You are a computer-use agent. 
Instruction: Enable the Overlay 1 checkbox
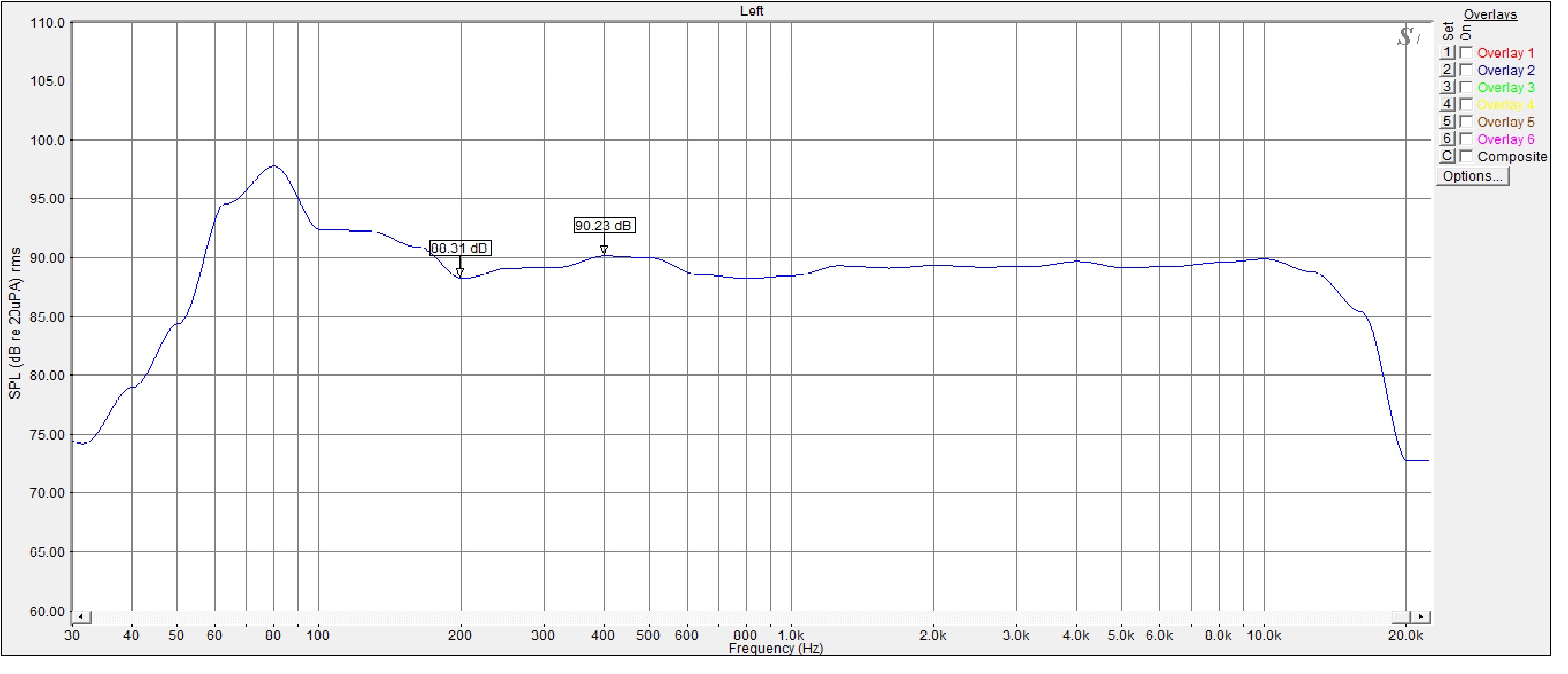click(x=1466, y=53)
